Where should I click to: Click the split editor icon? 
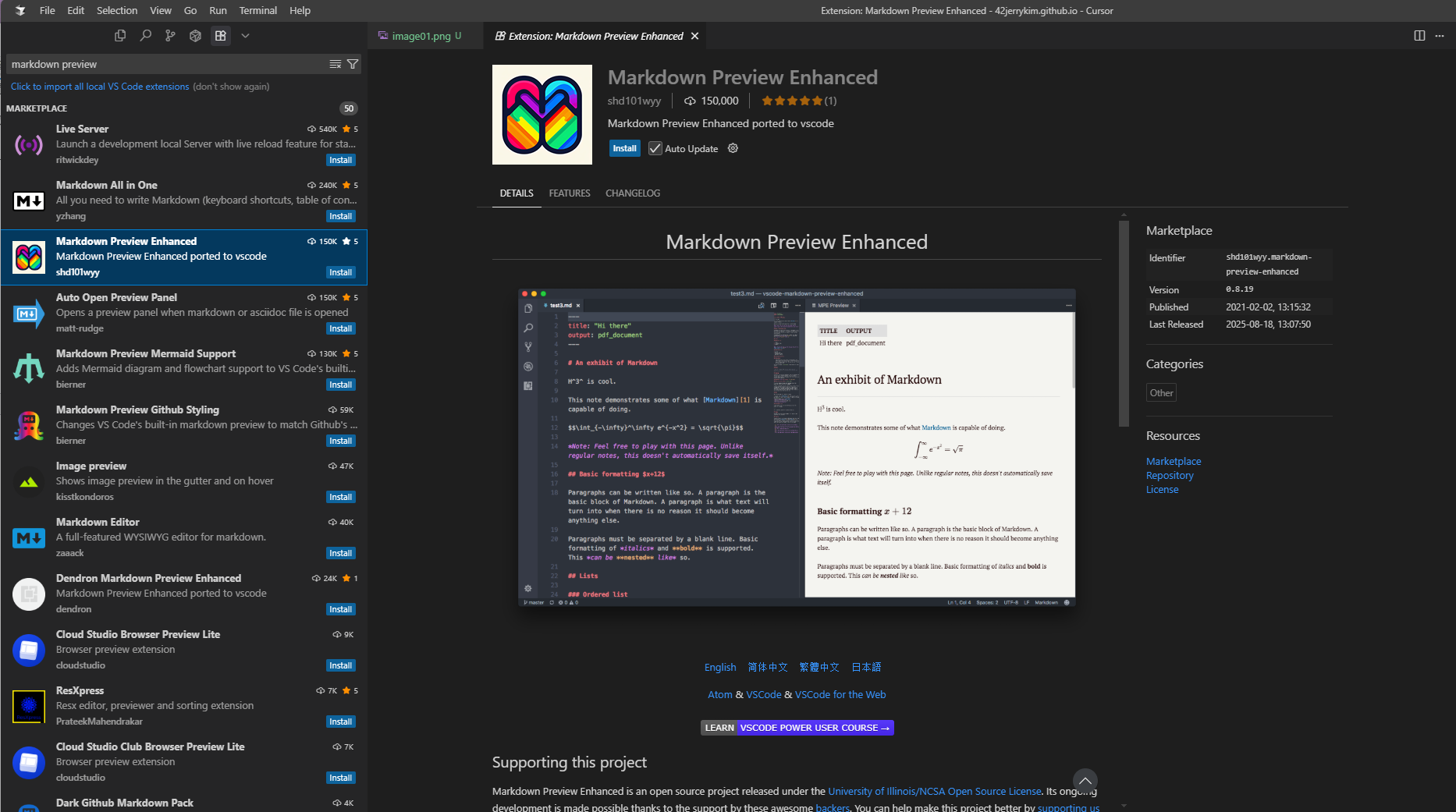(1419, 36)
